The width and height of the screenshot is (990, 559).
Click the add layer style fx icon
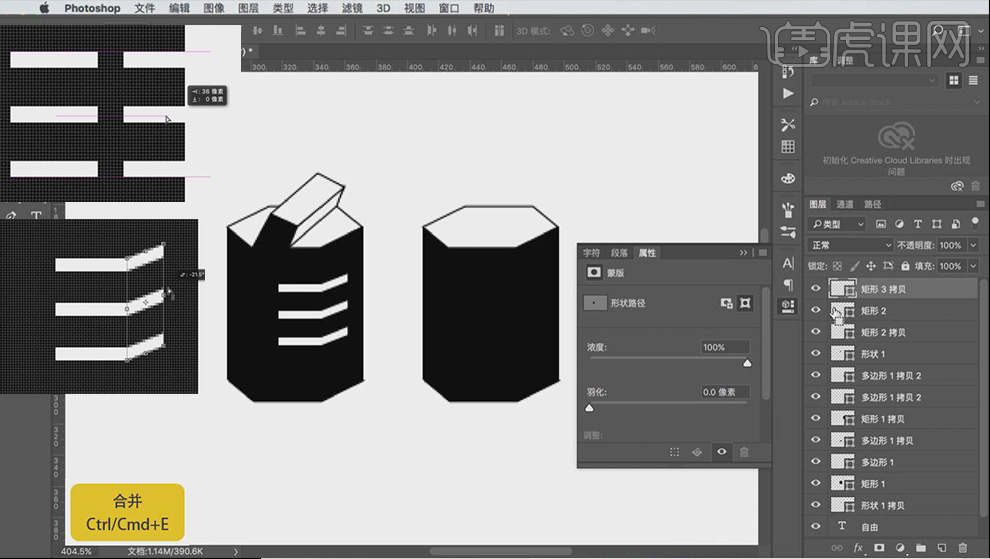coord(858,548)
